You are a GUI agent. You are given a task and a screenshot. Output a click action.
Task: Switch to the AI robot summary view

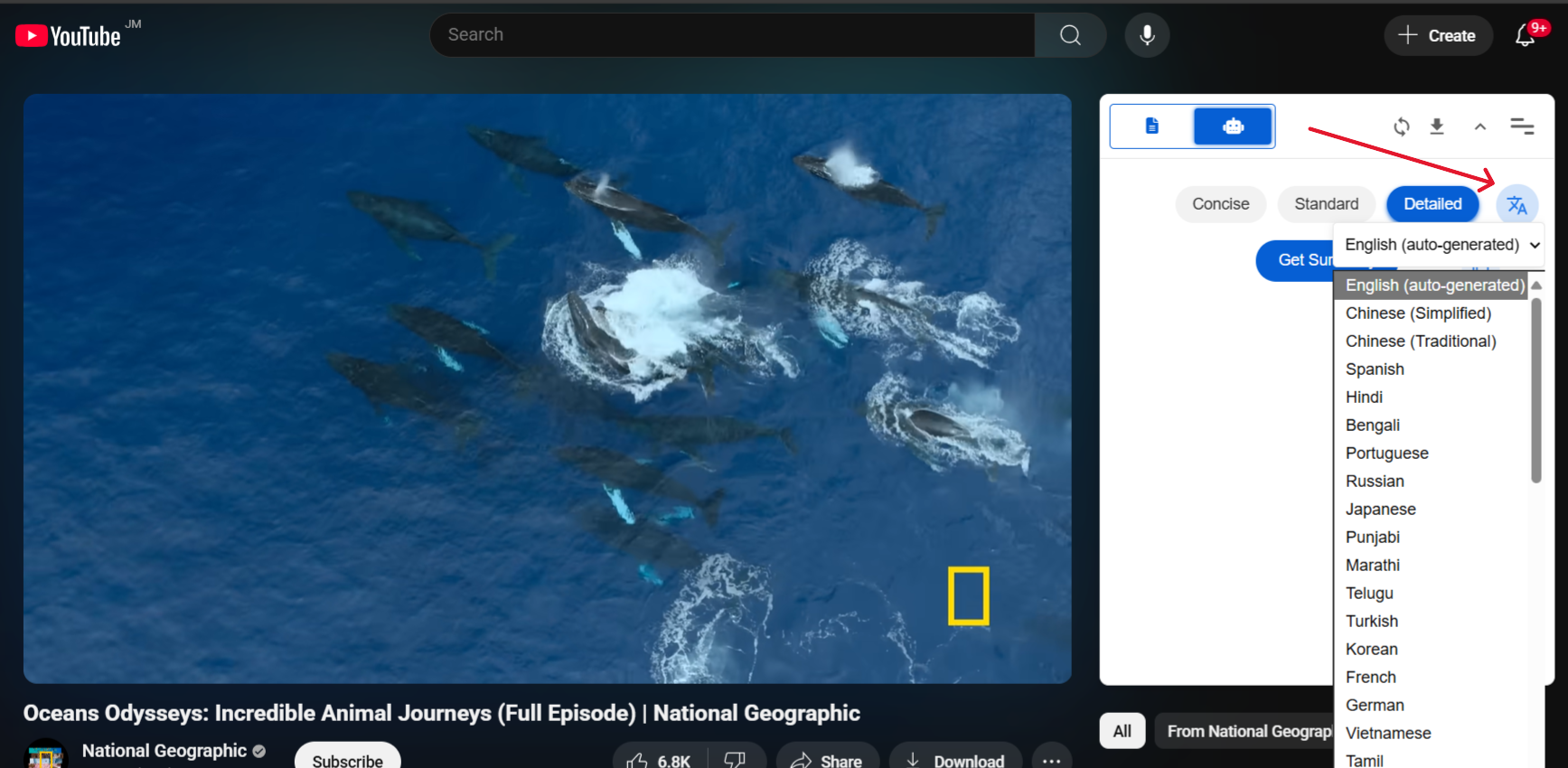click(x=1233, y=126)
